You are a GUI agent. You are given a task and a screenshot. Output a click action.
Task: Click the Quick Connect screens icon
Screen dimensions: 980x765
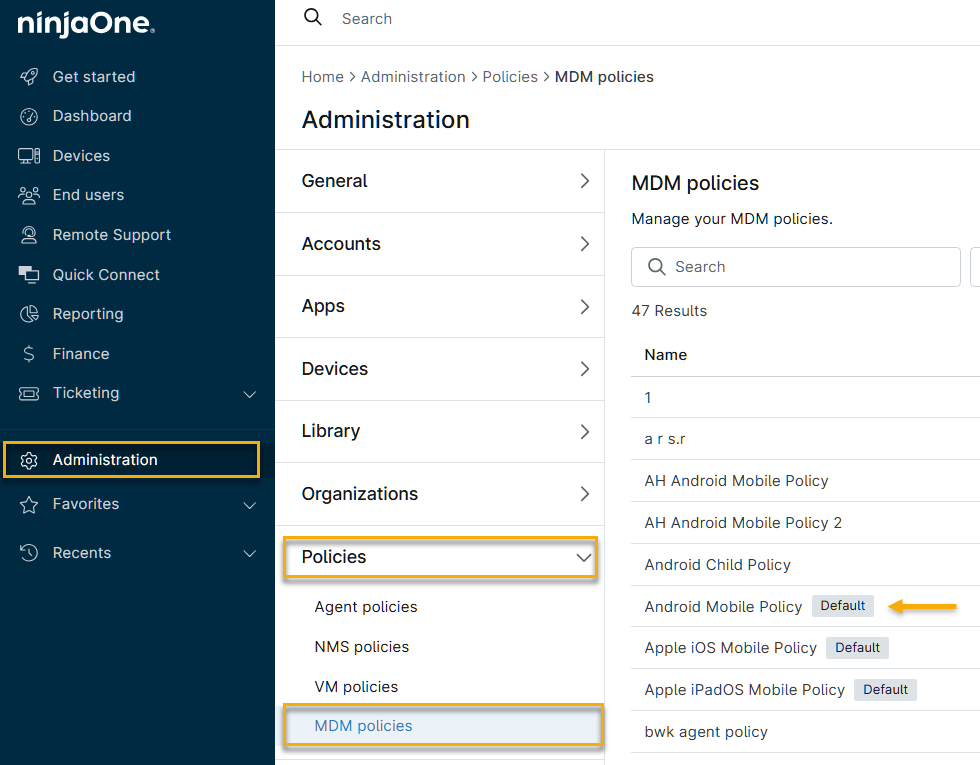[x=29, y=274]
